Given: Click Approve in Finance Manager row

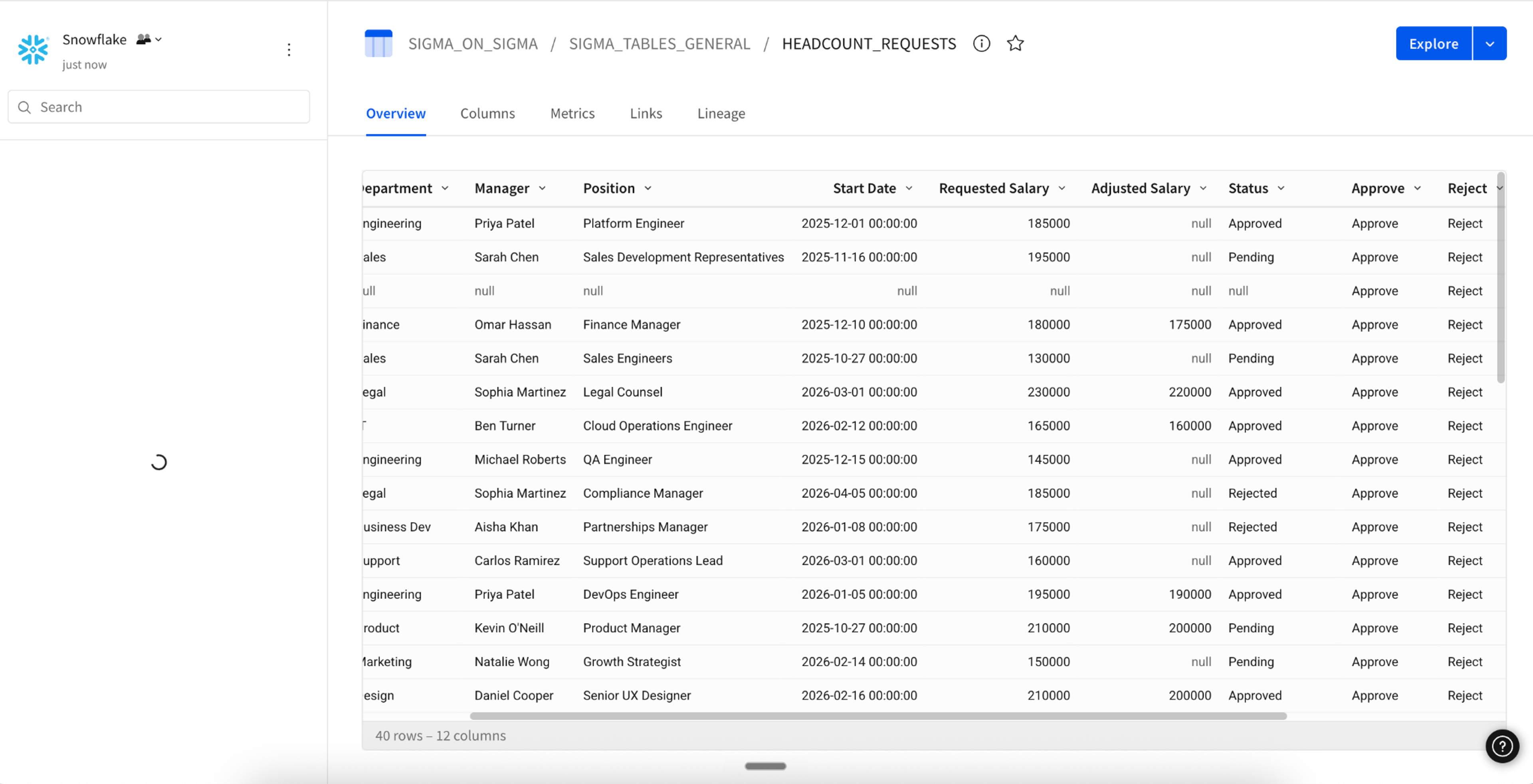Looking at the screenshot, I should [1375, 325].
